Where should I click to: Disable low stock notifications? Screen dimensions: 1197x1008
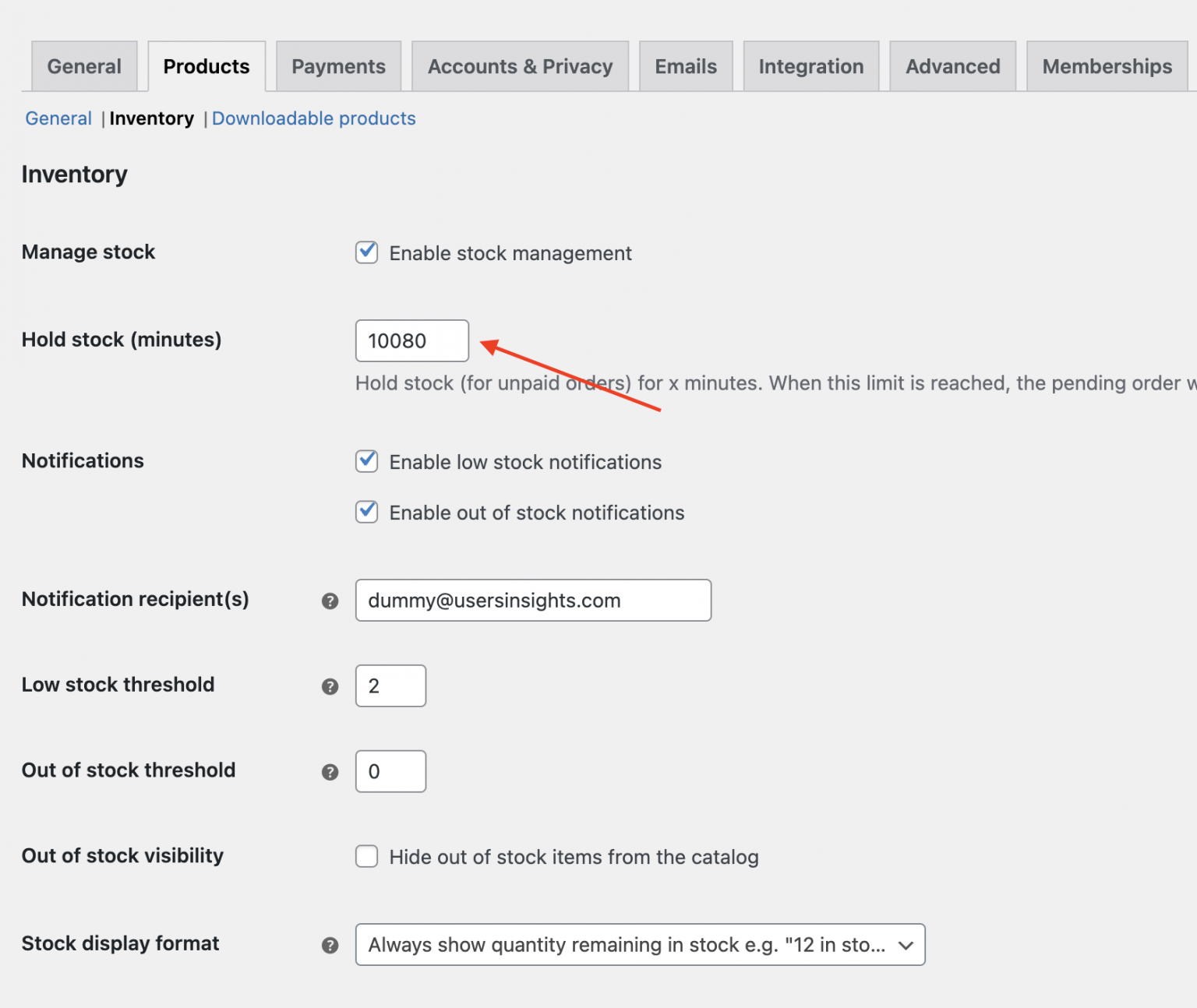pyautogui.click(x=366, y=461)
